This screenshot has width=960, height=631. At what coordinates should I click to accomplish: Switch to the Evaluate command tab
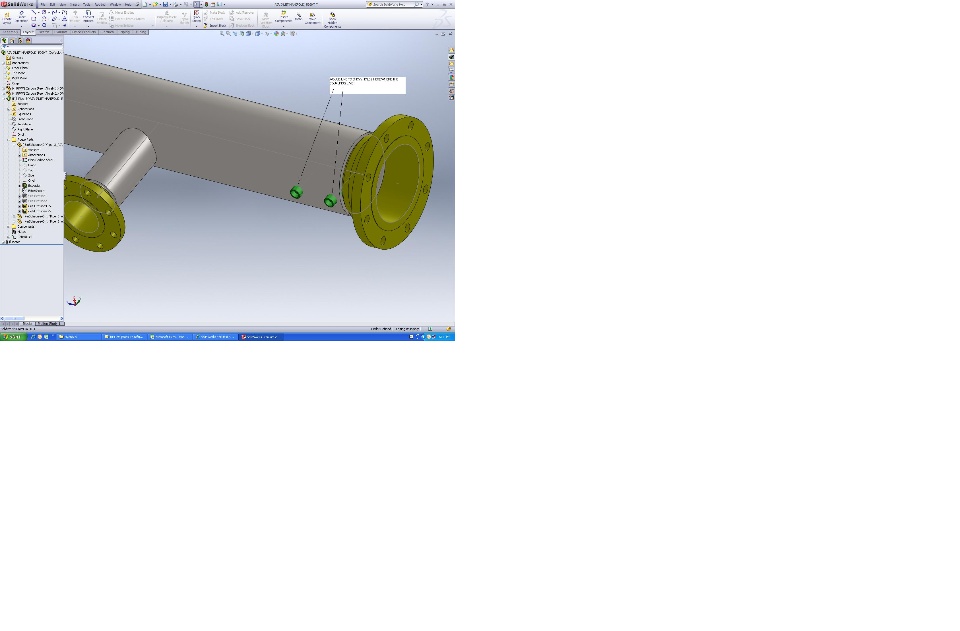(x=60, y=32)
